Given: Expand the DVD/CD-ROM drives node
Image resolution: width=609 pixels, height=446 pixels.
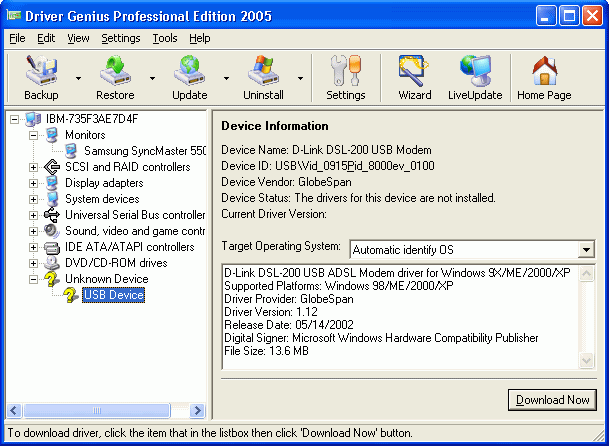Looking at the screenshot, I should pyautogui.click(x=33, y=263).
